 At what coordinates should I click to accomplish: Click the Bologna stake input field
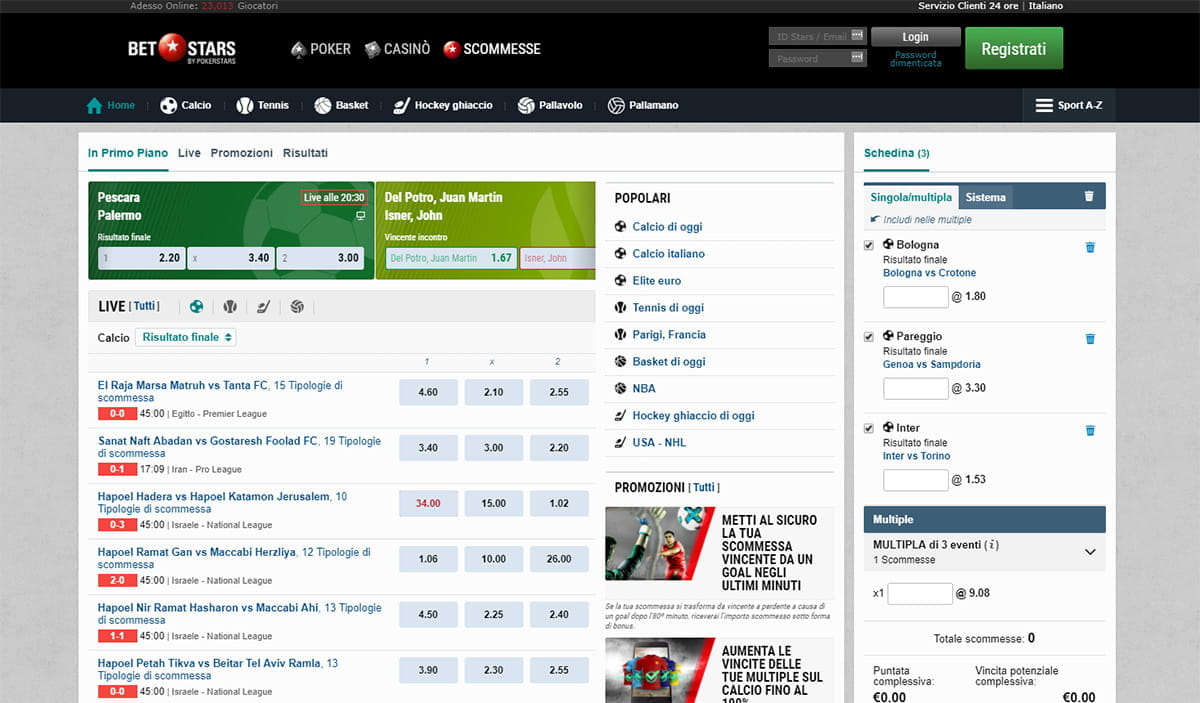[x=916, y=297]
